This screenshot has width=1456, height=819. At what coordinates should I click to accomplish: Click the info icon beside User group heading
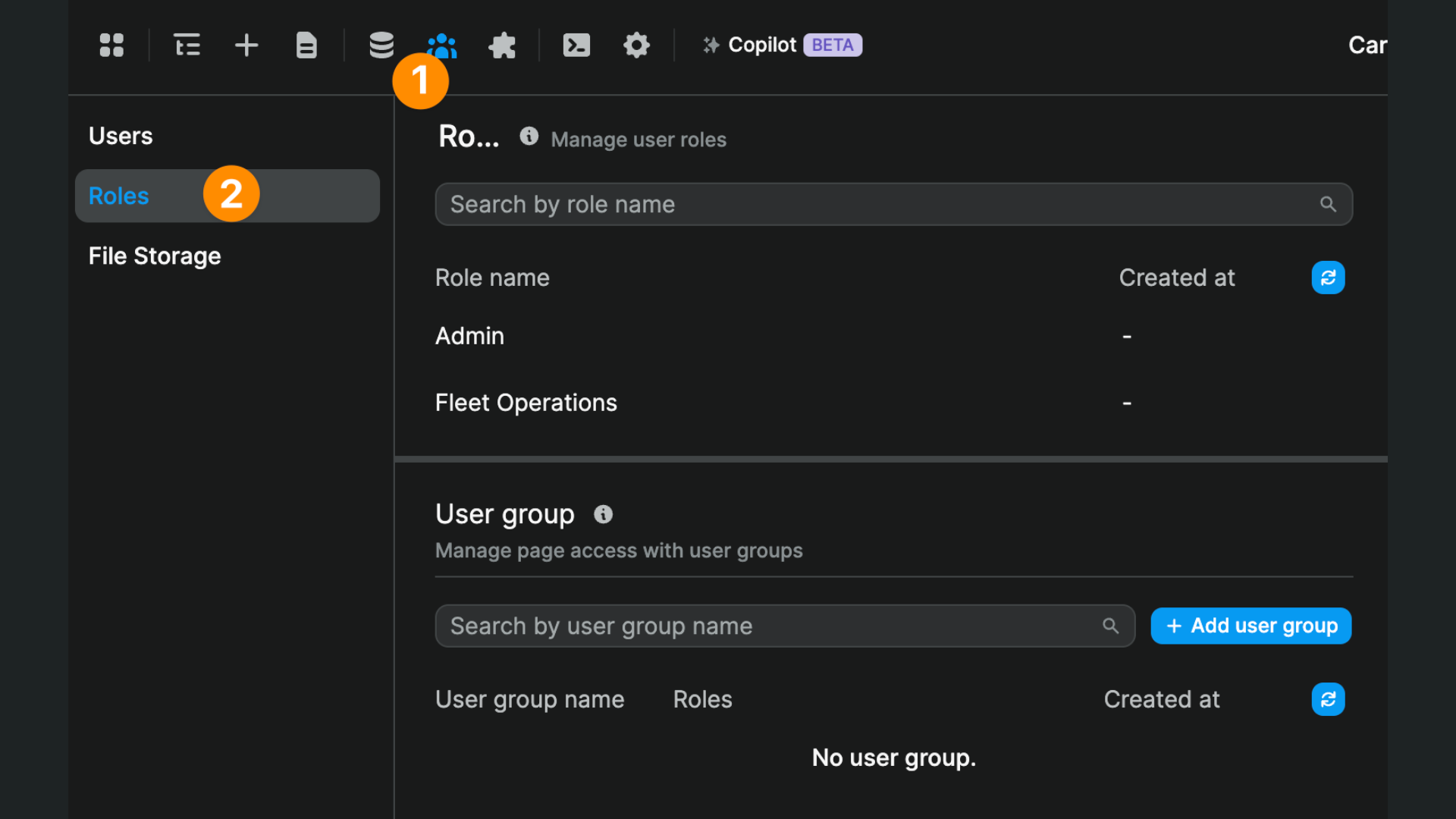point(603,514)
